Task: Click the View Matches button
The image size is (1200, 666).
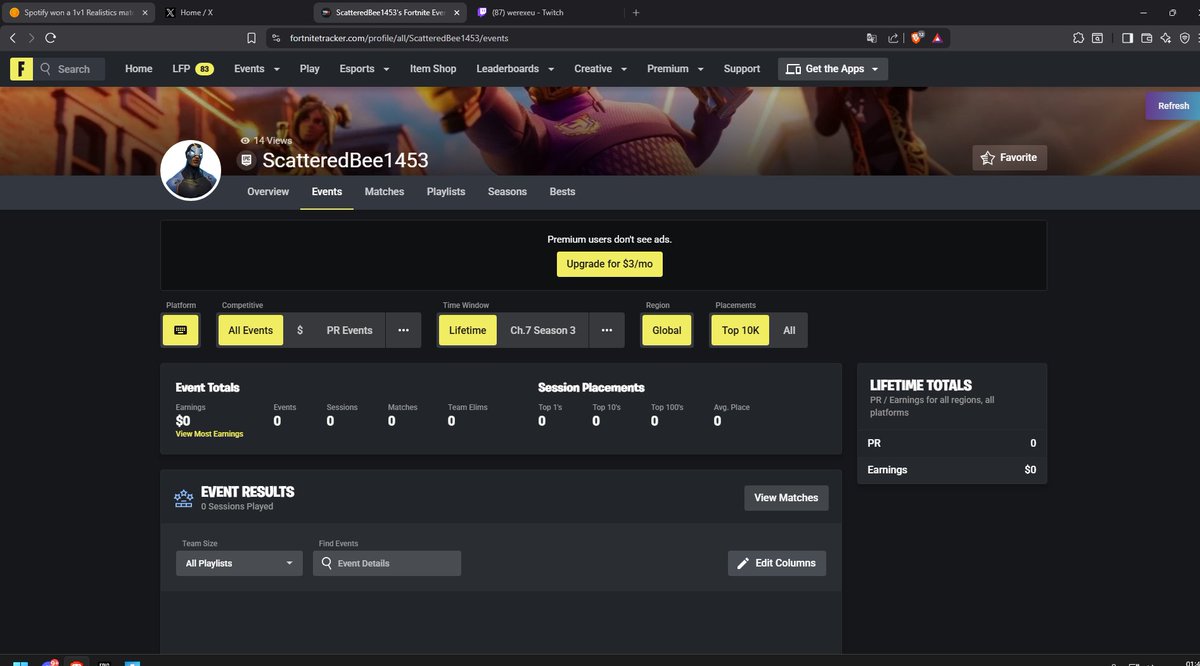Action: pyautogui.click(x=786, y=498)
